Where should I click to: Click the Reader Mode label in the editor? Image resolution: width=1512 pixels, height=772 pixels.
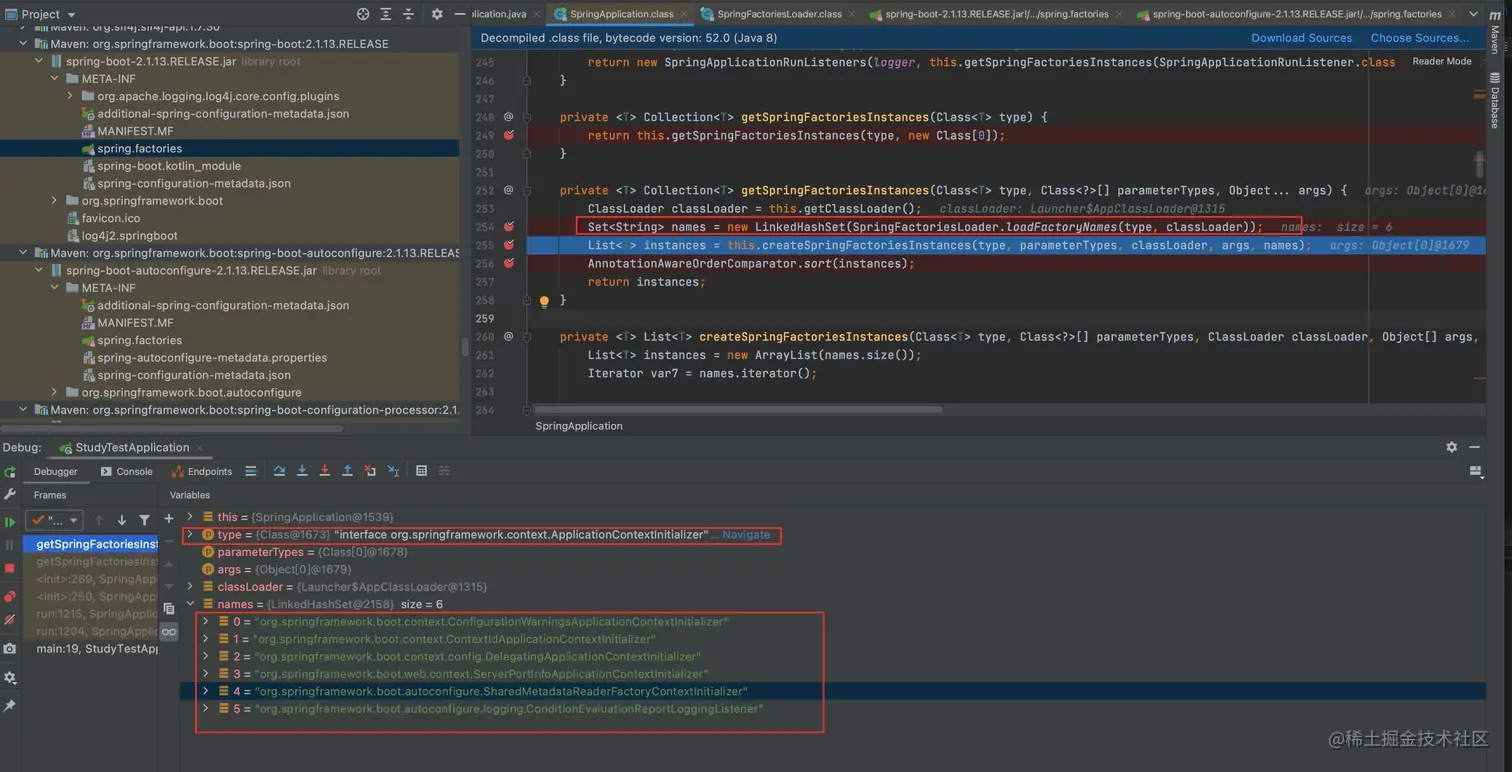click(x=1442, y=61)
